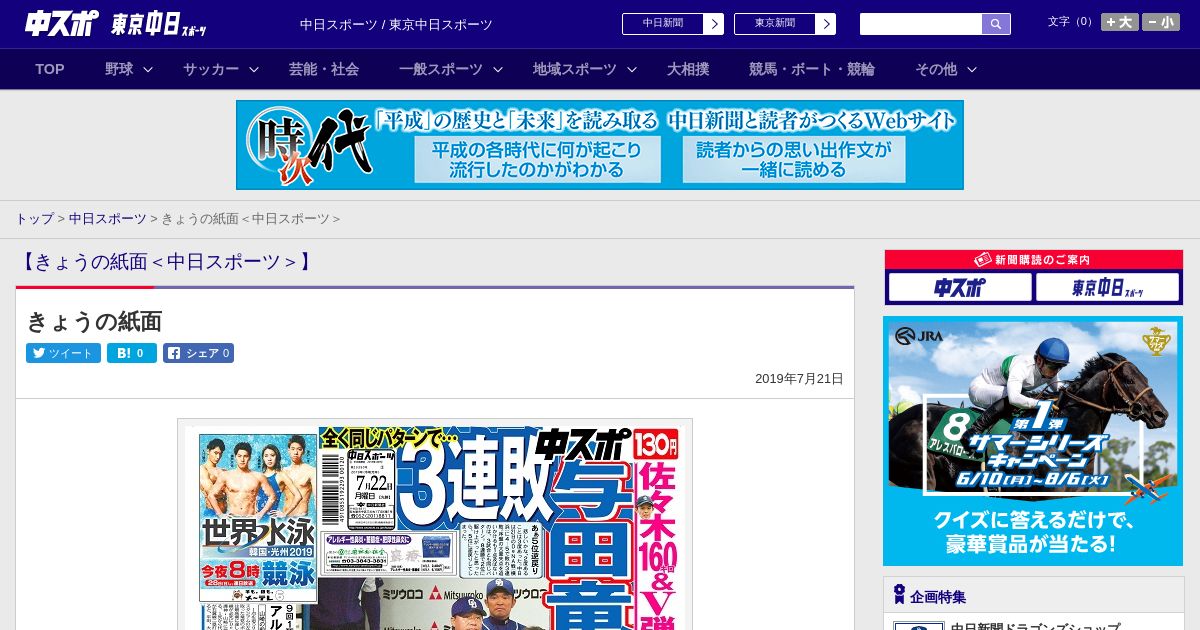Viewport: 1200px width, 630px height.
Task: Click the search magnifier button
Action: point(996,24)
